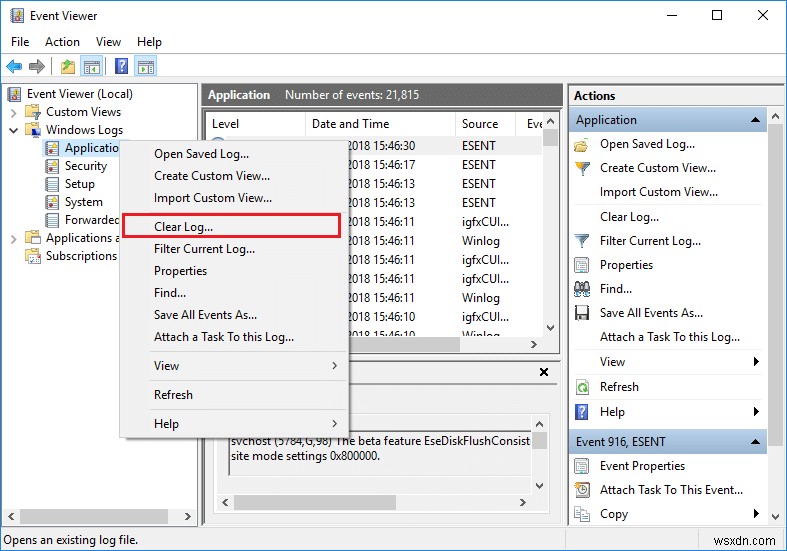Viewport: 787px width, 551px height.
Task: Click the Event Viewer title bar icon
Action: tap(17, 16)
